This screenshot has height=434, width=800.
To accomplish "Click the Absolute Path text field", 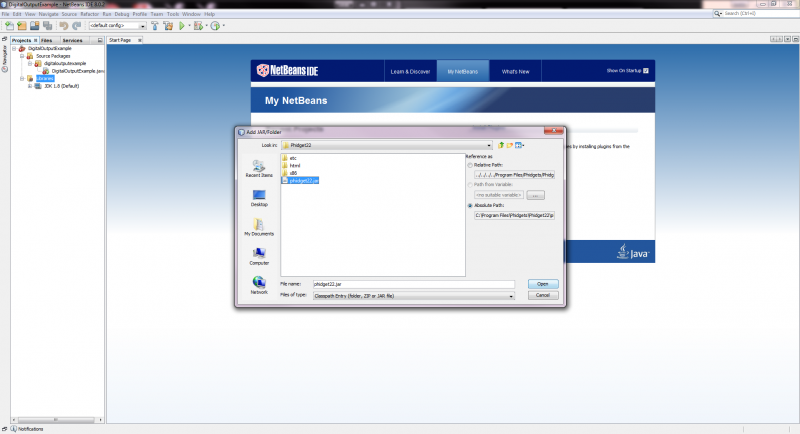I will tap(514, 215).
